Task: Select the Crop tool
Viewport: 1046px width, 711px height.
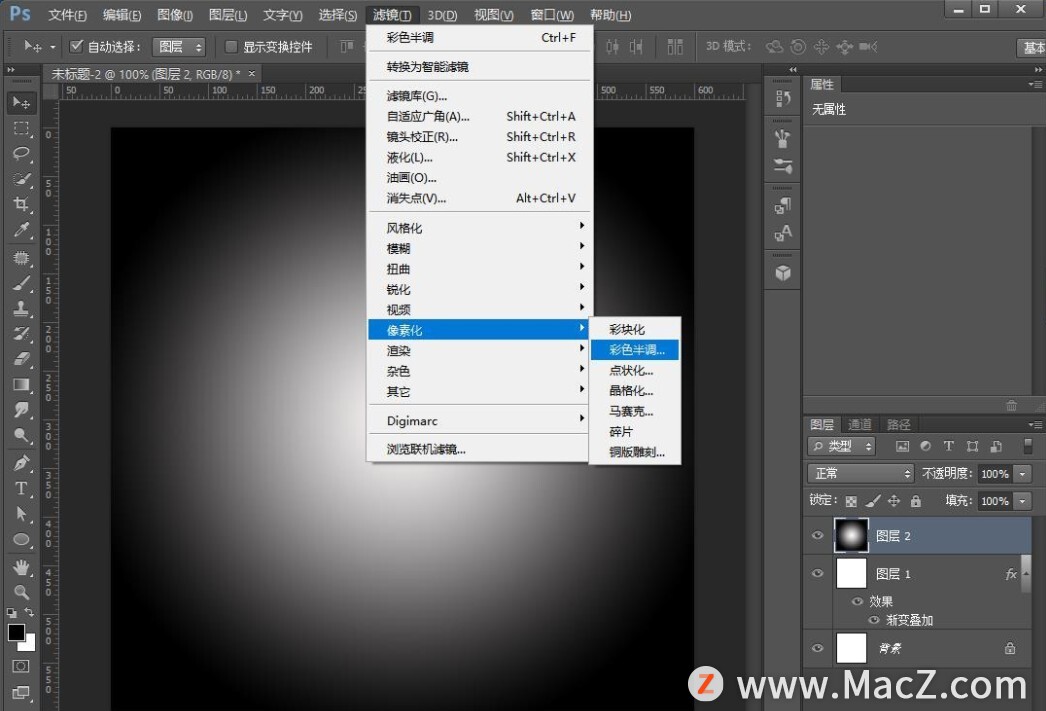Action: tap(21, 205)
